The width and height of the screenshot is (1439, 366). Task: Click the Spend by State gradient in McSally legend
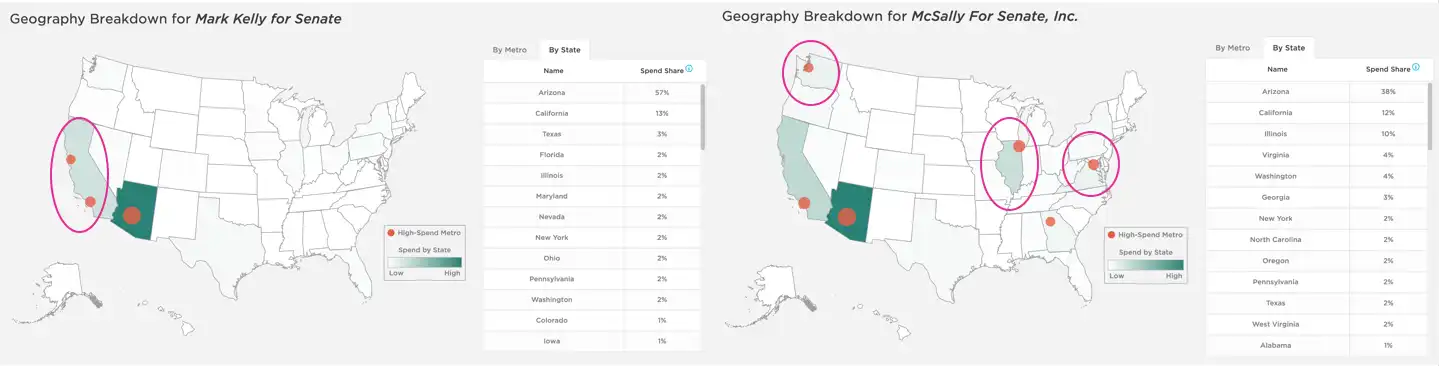click(x=1145, y=265)
